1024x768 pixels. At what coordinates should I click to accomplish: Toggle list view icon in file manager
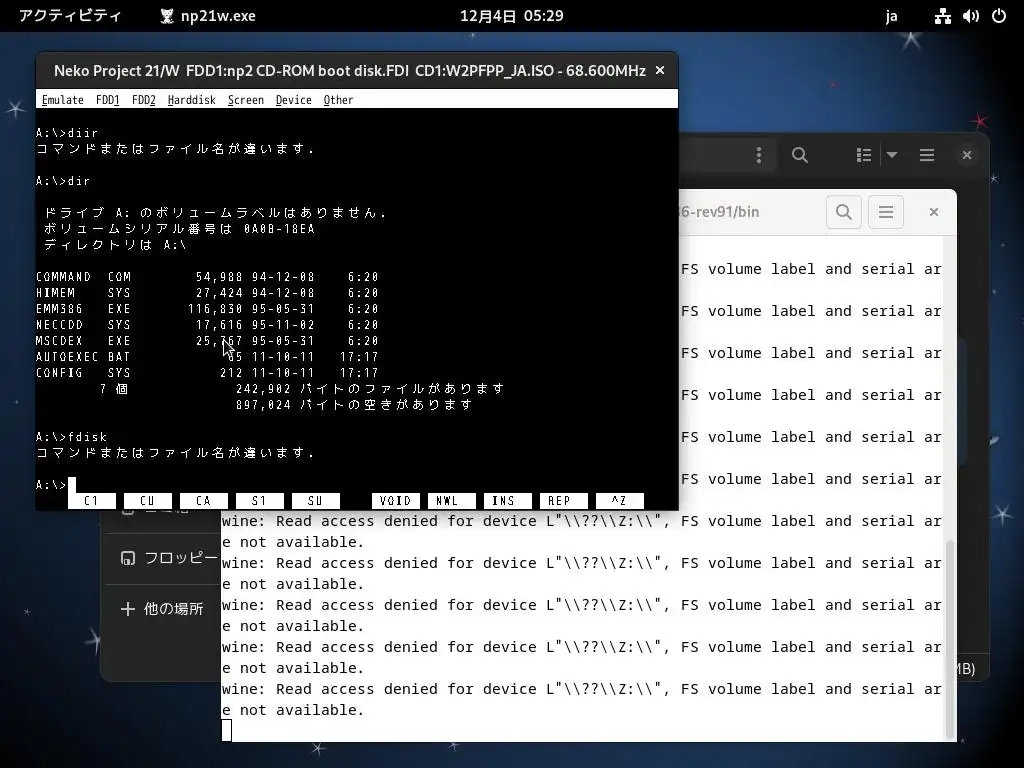[864, 155]
